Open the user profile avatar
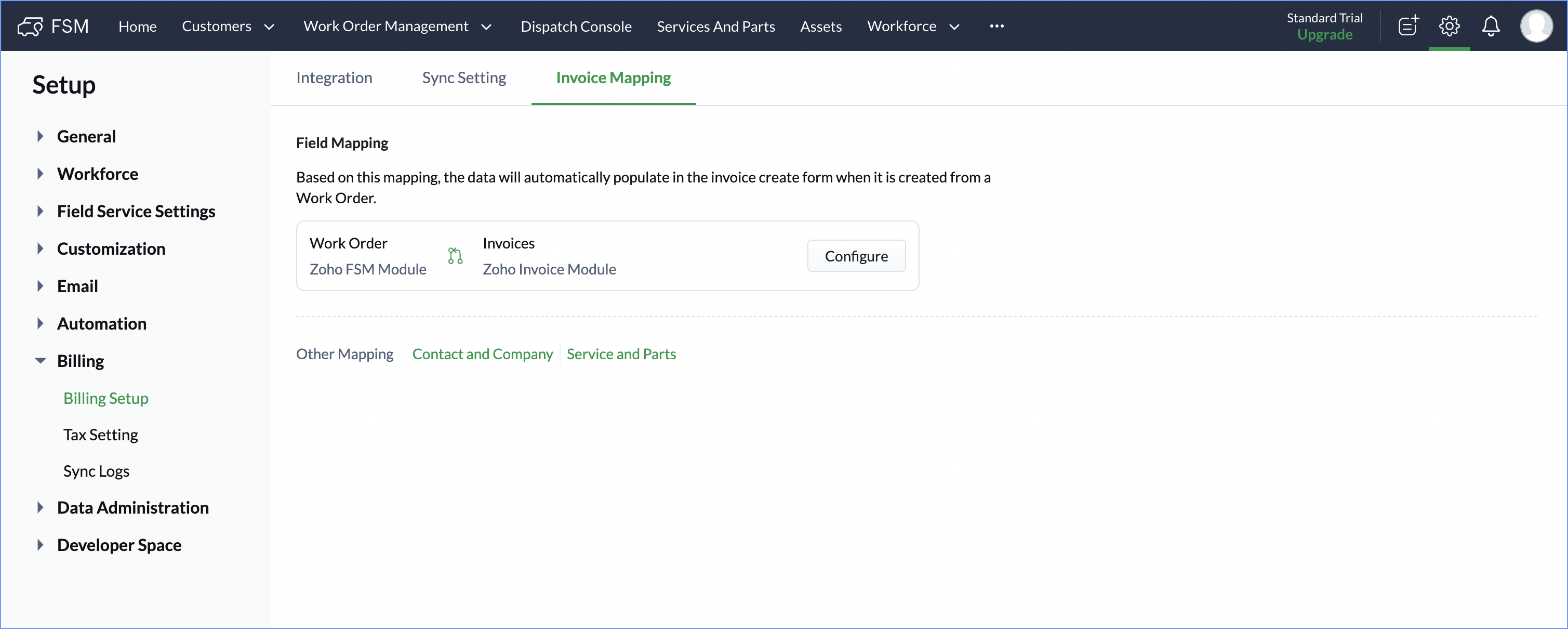 (1536, 26)
